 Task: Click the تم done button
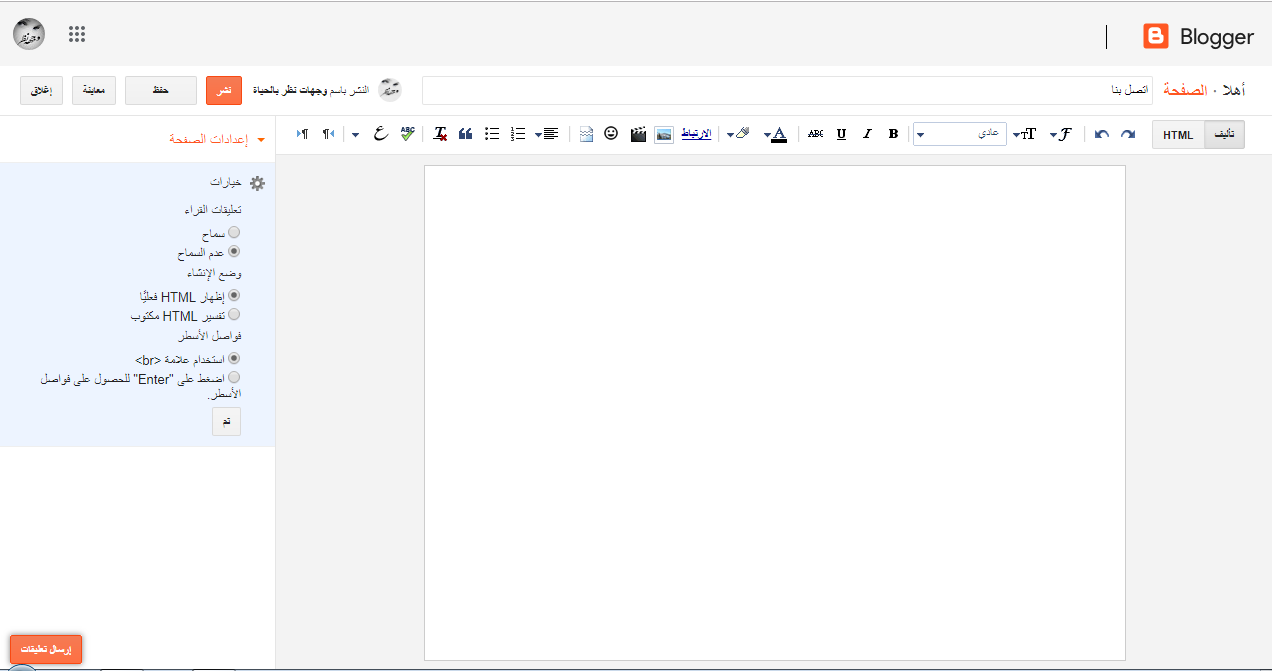point(226,421)
